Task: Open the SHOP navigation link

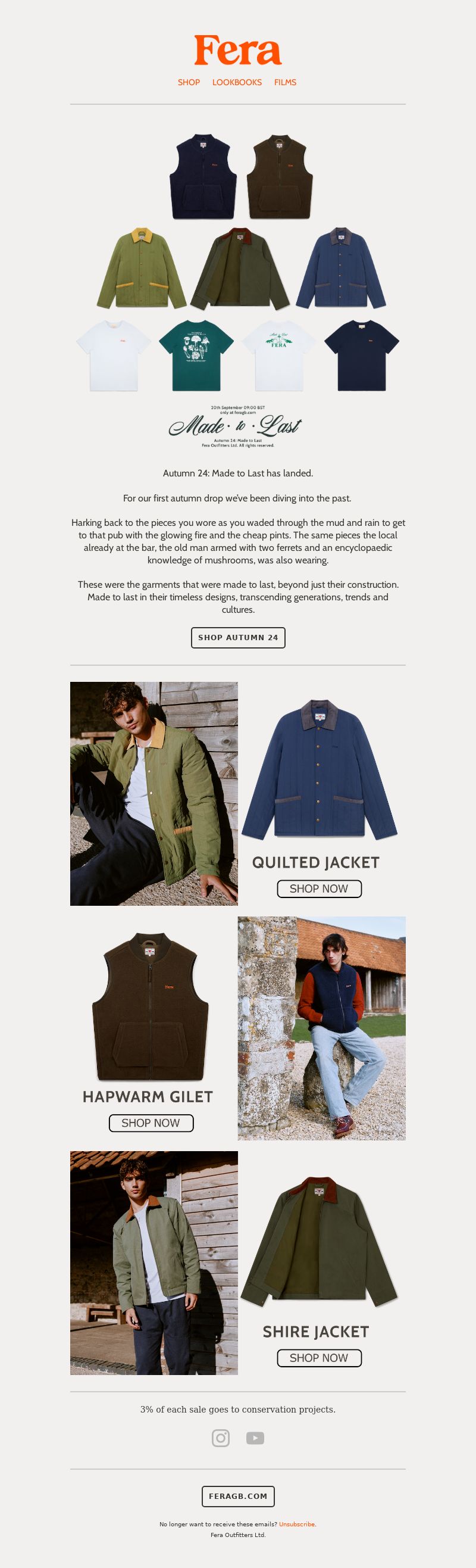Action: click(189, 82)
